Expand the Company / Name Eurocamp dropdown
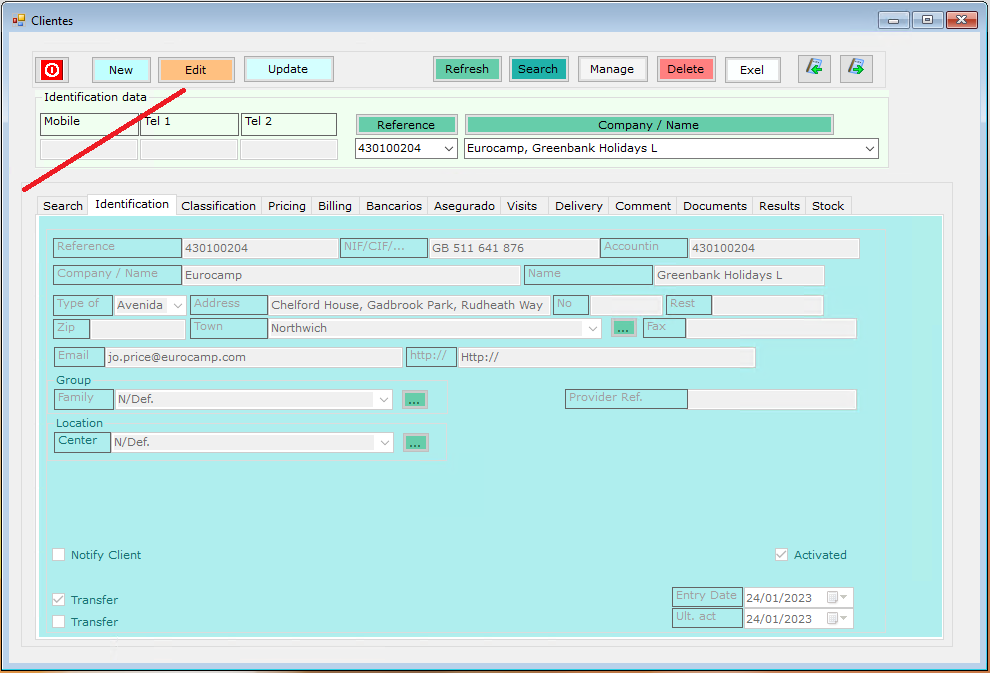Viewport: 990px width, 673px height. point(869,149)
